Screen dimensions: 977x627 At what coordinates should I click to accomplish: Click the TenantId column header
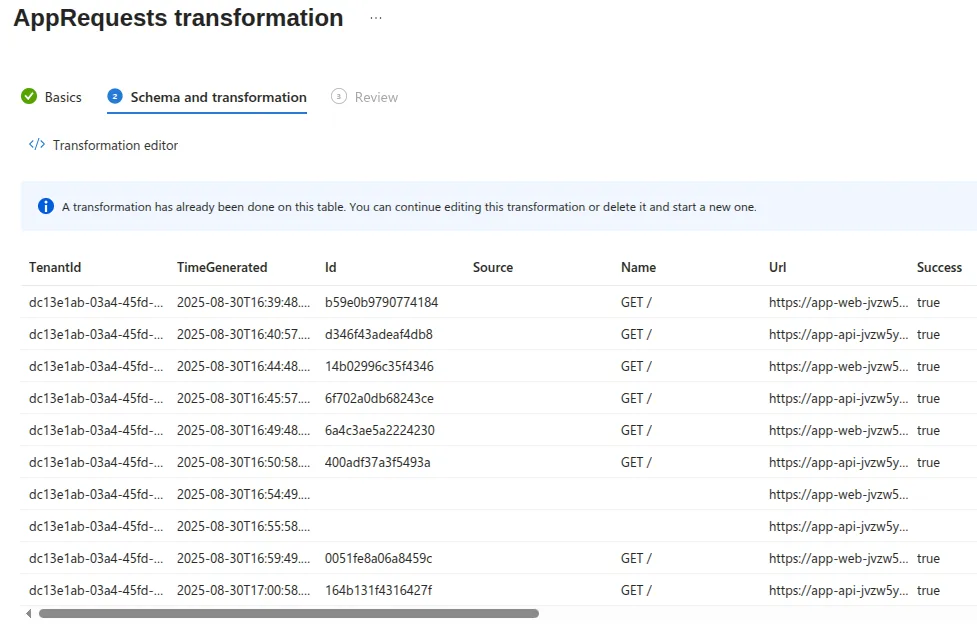(55, 267)
